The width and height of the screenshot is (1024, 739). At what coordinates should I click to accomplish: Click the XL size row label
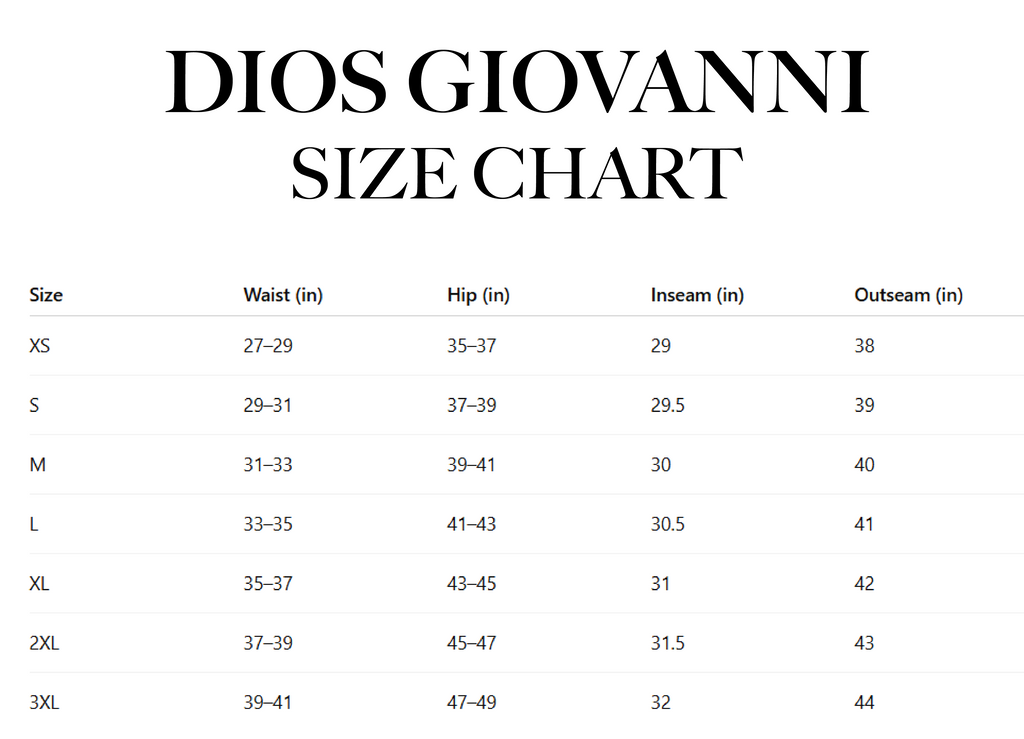39,584
